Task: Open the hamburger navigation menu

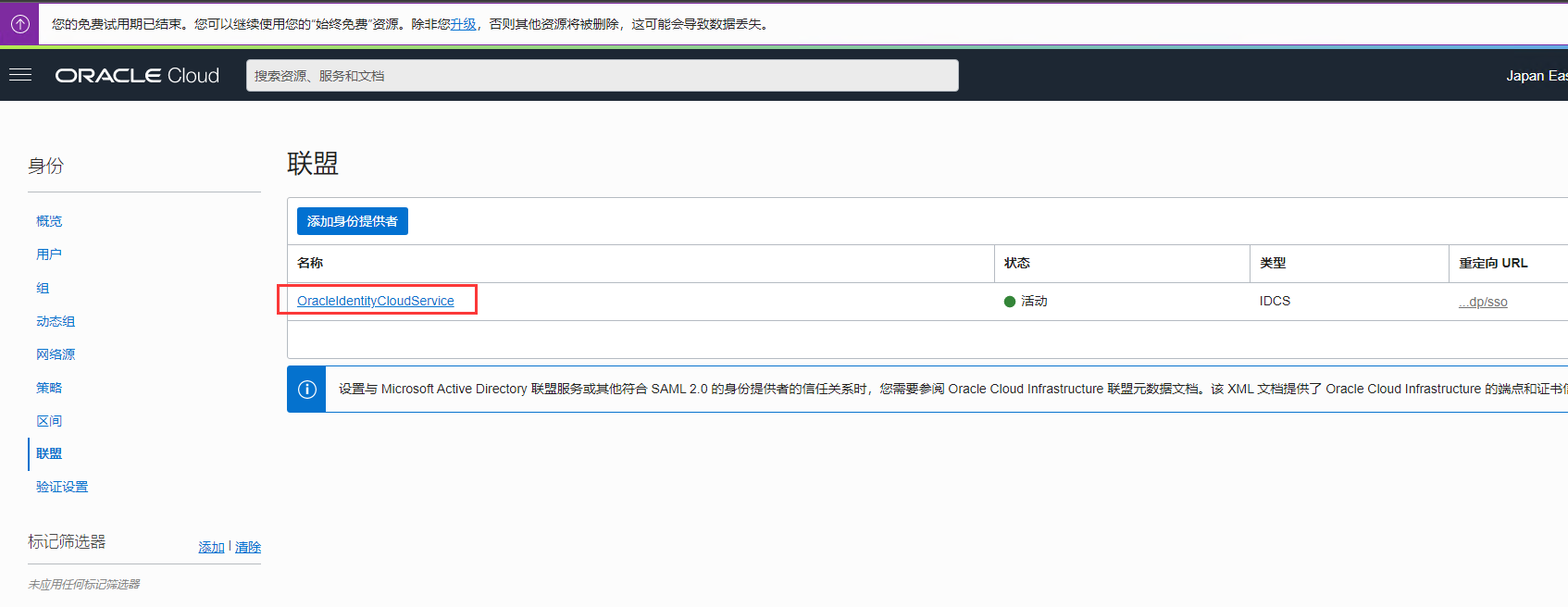Action: point(20,75)
